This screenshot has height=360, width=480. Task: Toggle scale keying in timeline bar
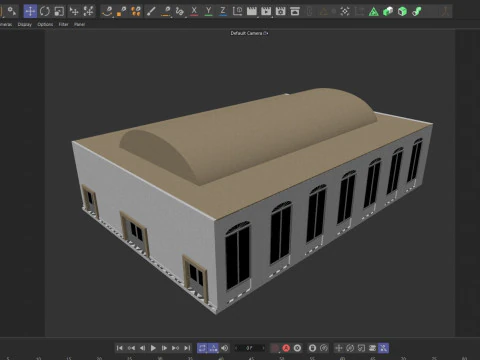pyautogui.click(x=361, y=348)
